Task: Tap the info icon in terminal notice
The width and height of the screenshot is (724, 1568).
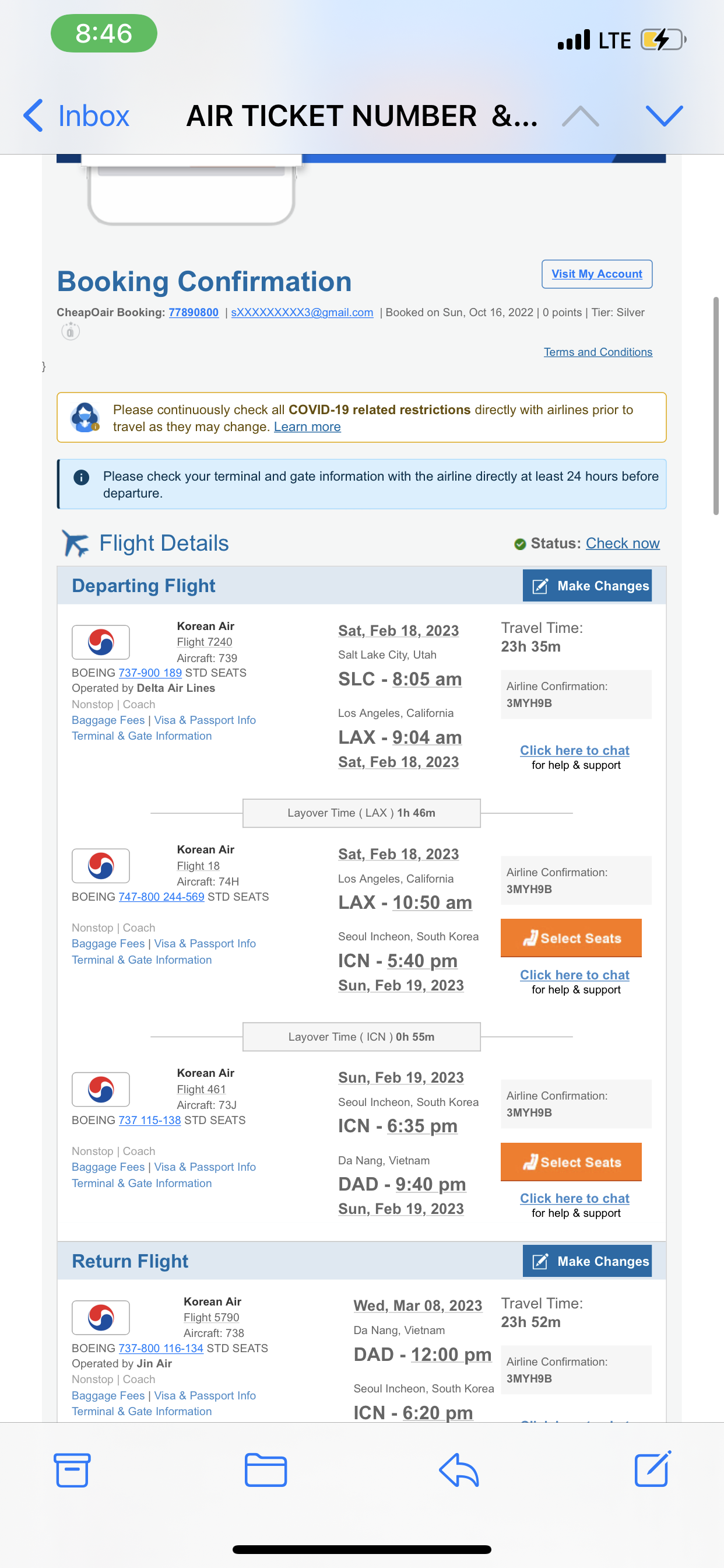Action: [x=81, y=477]
